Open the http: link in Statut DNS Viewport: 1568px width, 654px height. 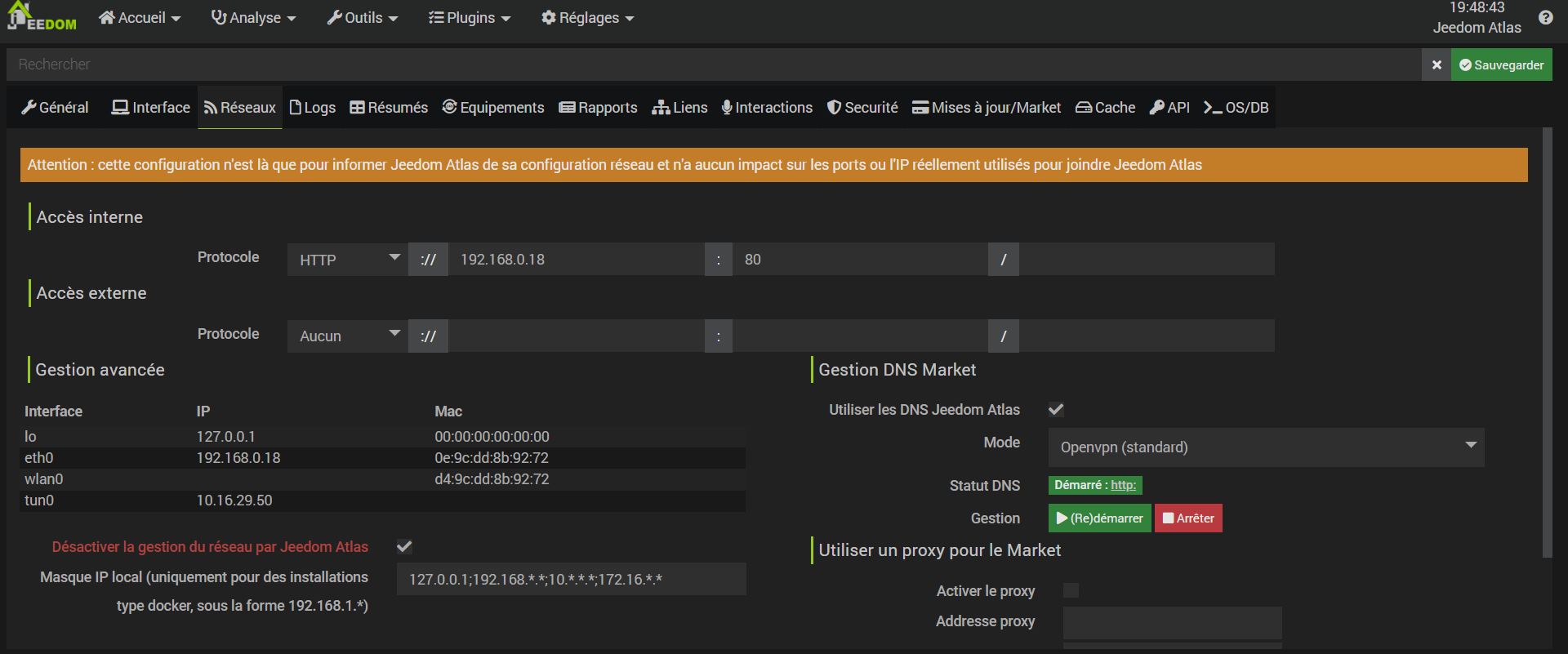click(x=1123, y=485)
